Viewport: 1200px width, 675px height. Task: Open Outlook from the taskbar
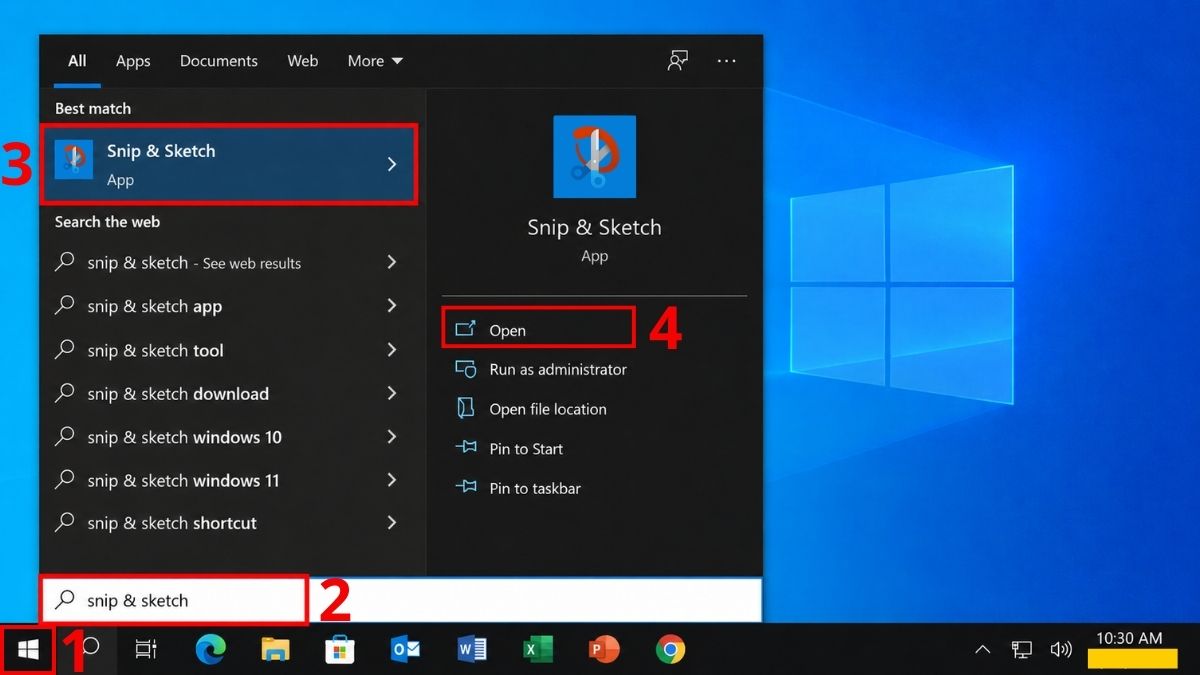coord(406,650)
